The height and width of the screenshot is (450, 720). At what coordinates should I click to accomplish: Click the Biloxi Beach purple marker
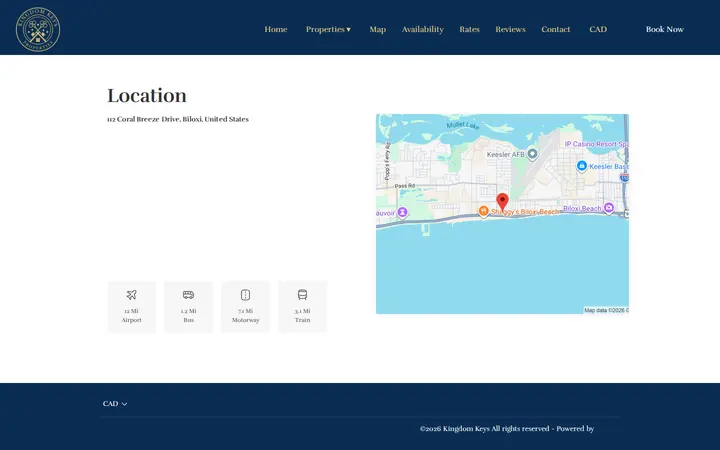click(x=608, y=208)
